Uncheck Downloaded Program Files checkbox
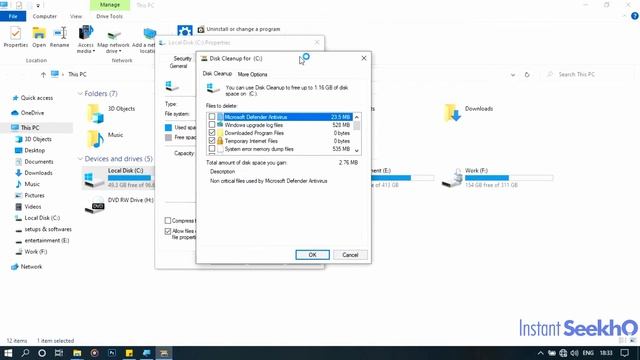The width and height of the screenshot is (640, 360). click(212, 133)
